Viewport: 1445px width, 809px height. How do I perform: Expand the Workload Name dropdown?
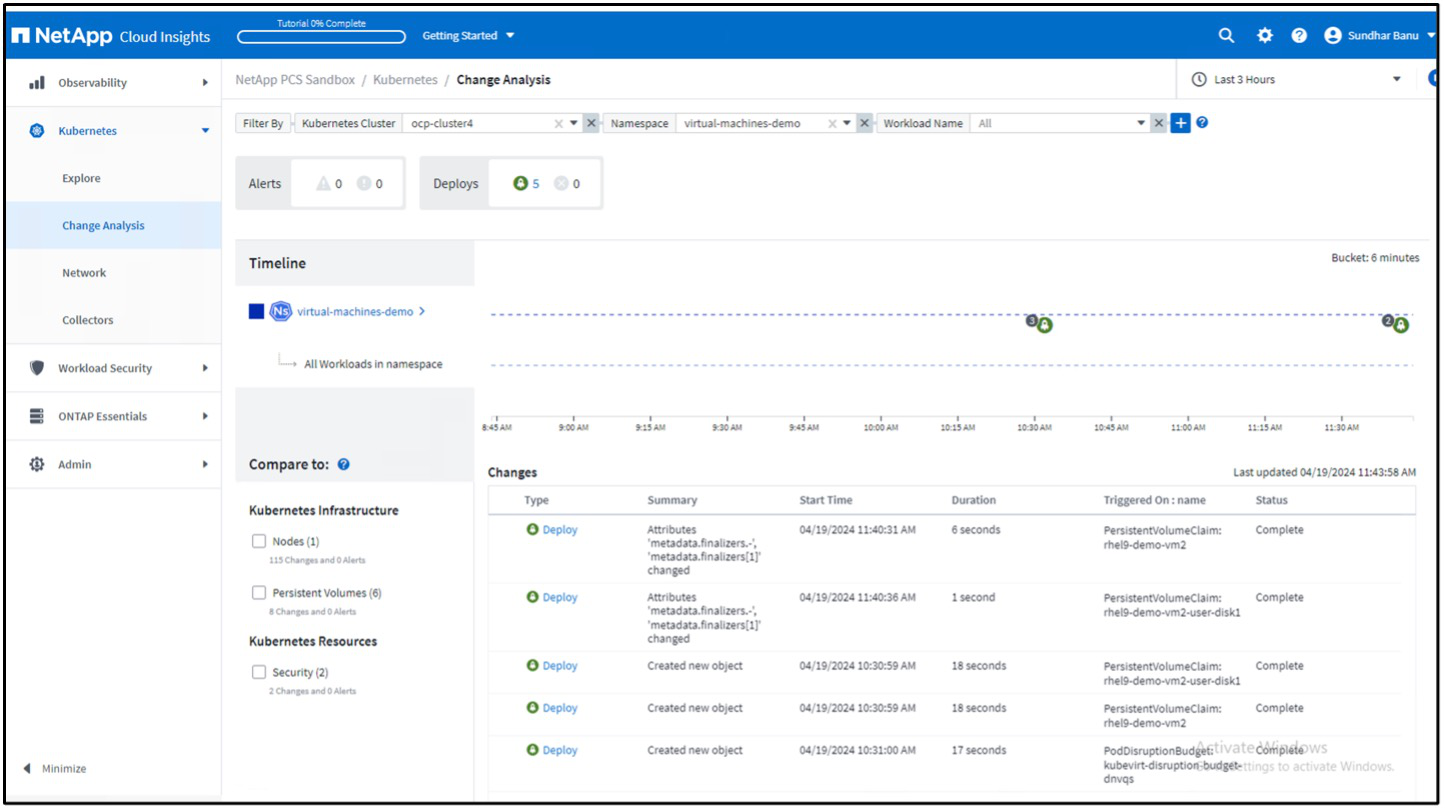point(1140,123)
